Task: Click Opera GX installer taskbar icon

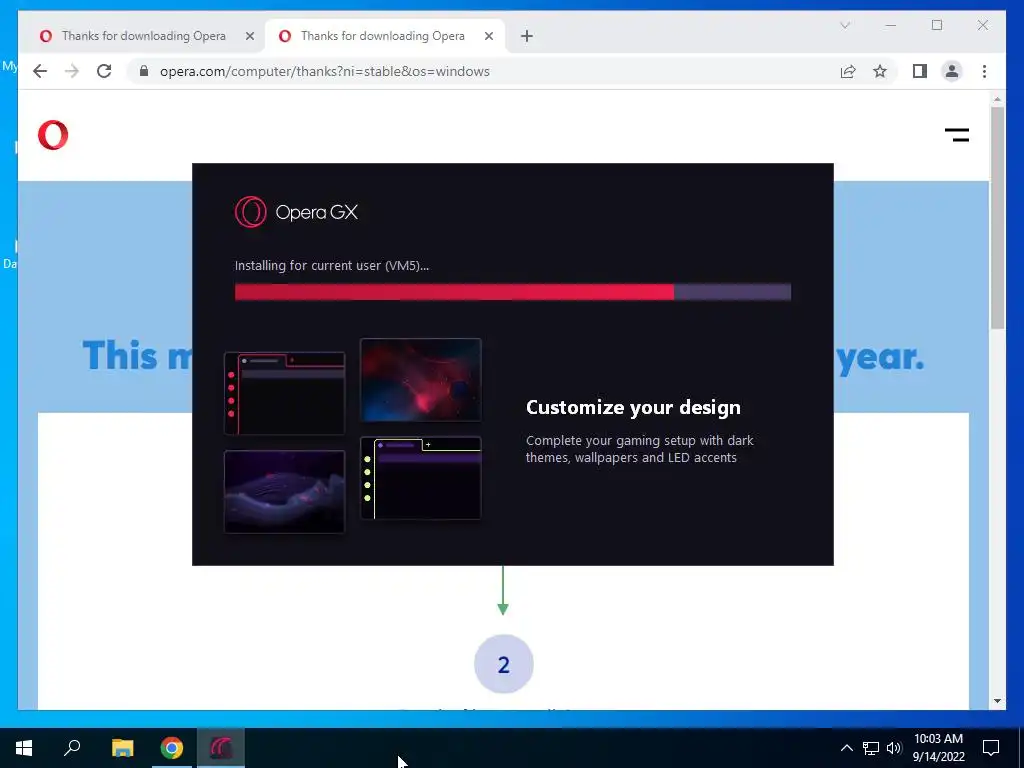Action: click(x=221, y=748)
